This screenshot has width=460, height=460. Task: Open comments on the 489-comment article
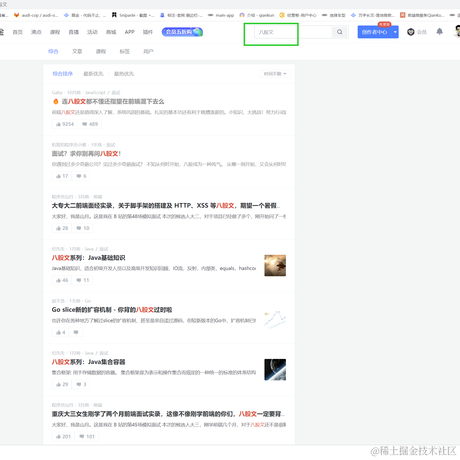(90, 124)
